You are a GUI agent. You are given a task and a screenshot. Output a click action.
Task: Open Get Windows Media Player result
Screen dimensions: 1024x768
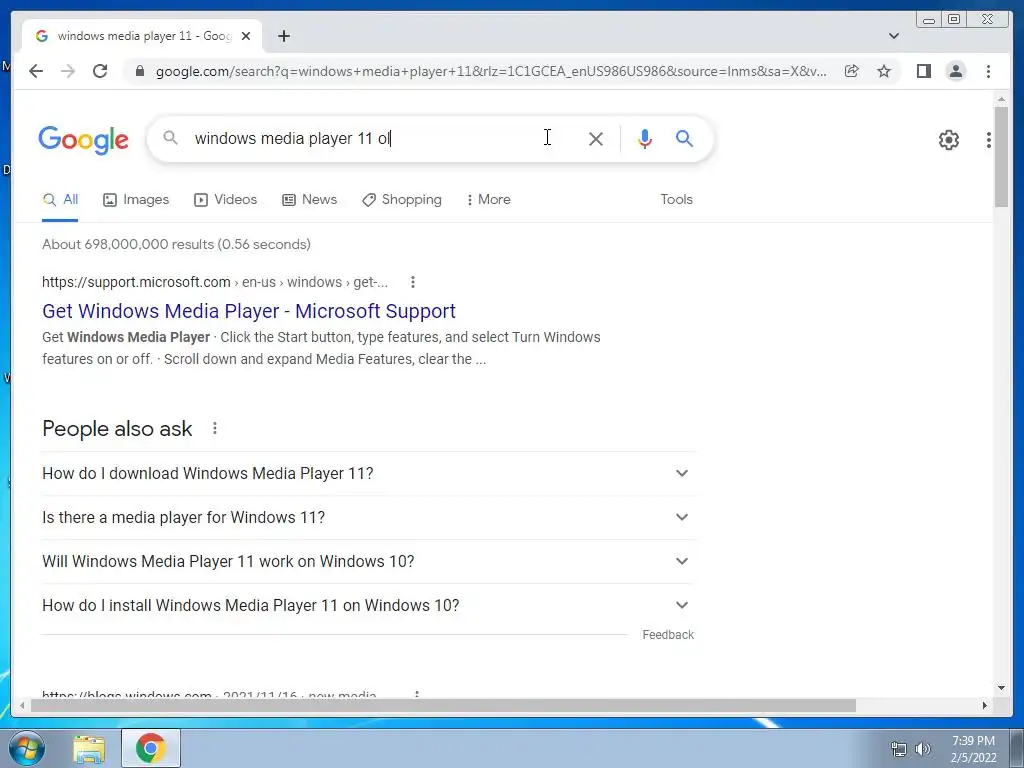[x=249, y=311]
